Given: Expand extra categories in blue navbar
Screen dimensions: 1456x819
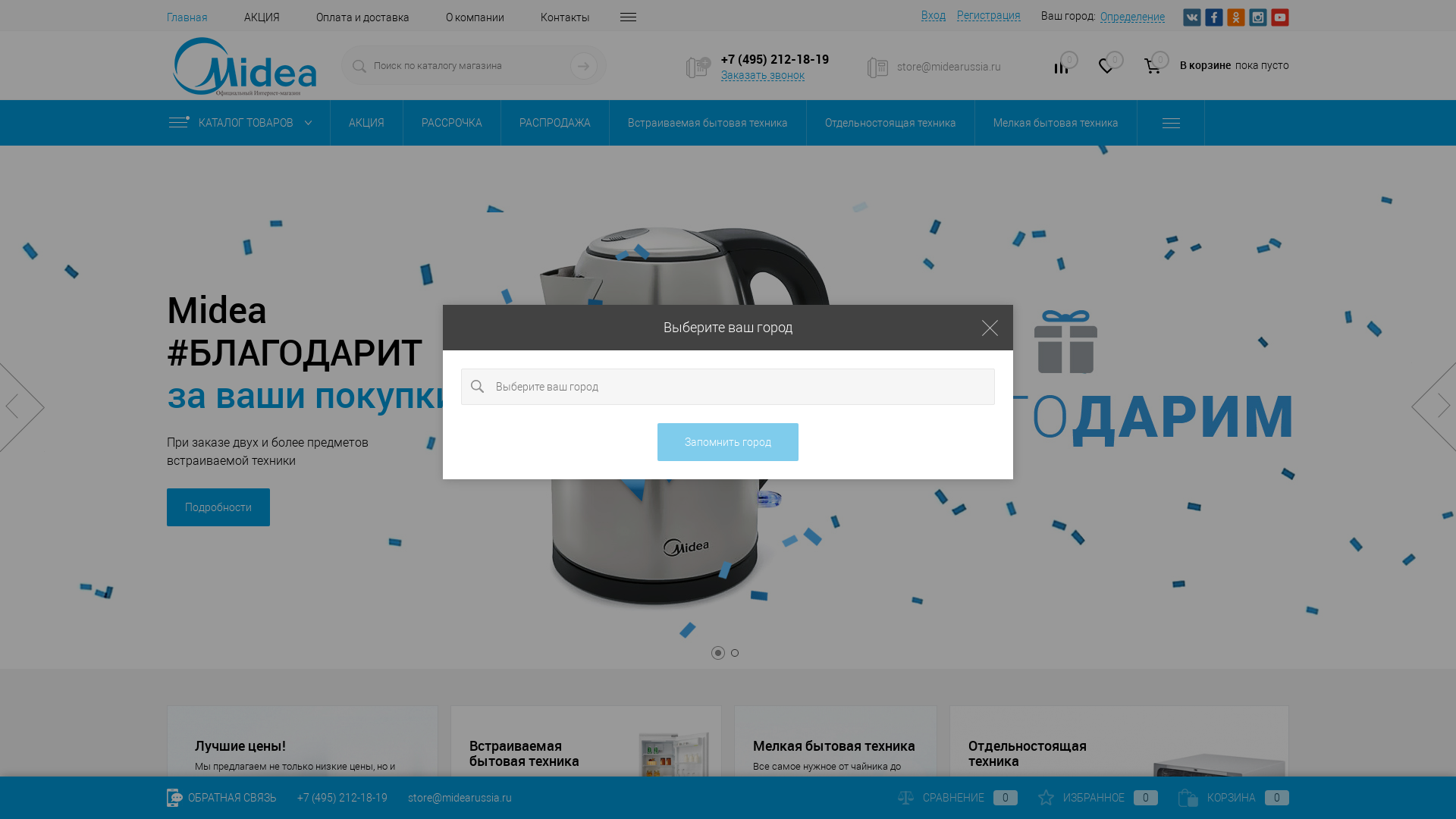Looking at the screenshot, I should coord(1170,123).
